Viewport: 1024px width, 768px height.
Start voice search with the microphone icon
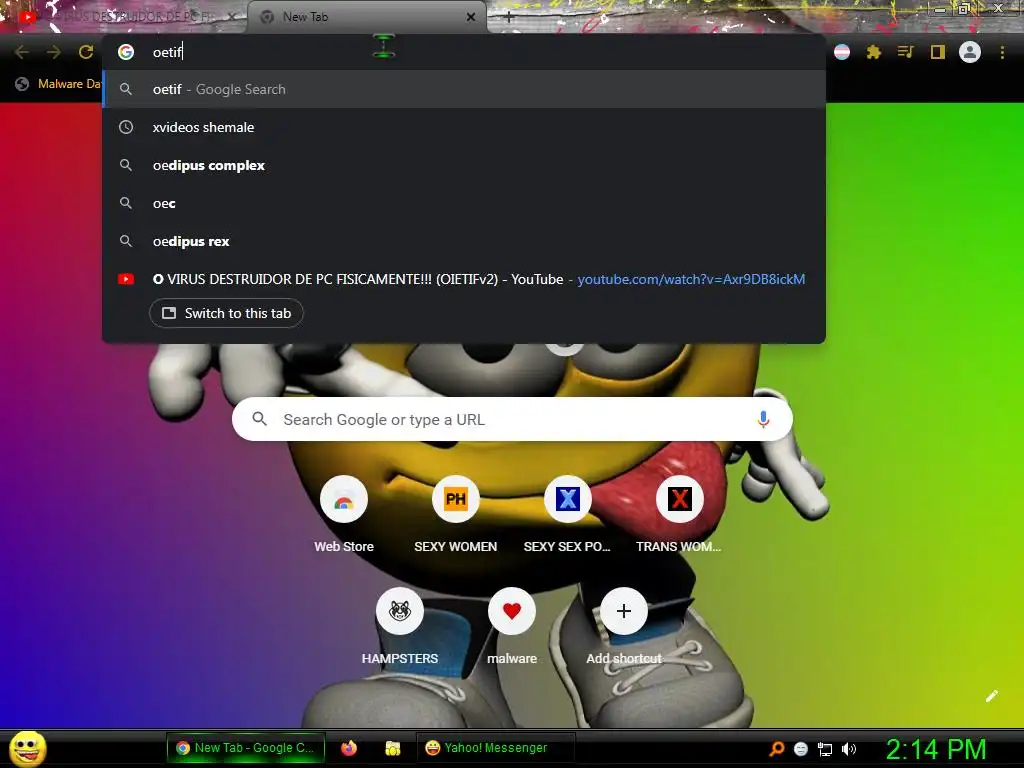coord(763,419)
